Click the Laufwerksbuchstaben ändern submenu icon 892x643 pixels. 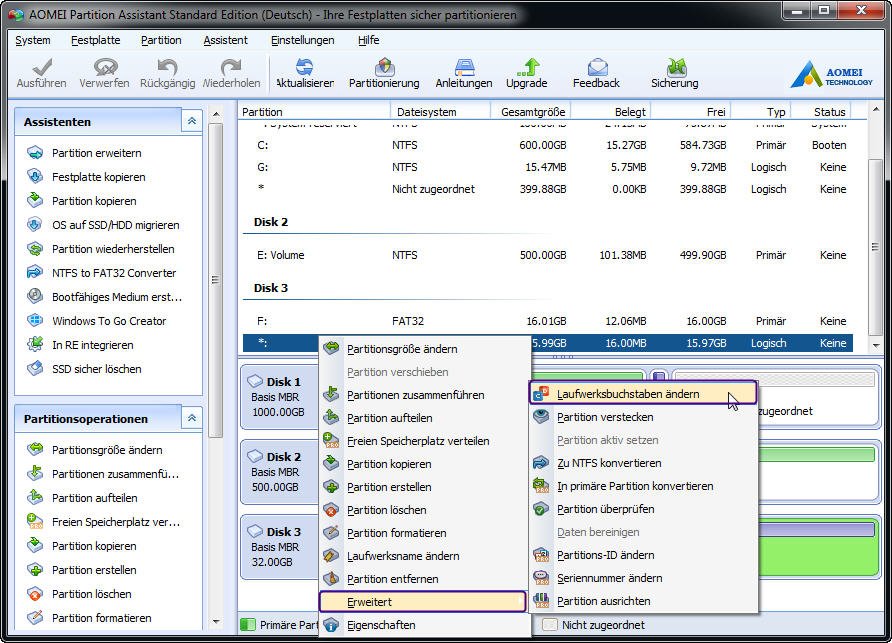click(x=542, y=393)
